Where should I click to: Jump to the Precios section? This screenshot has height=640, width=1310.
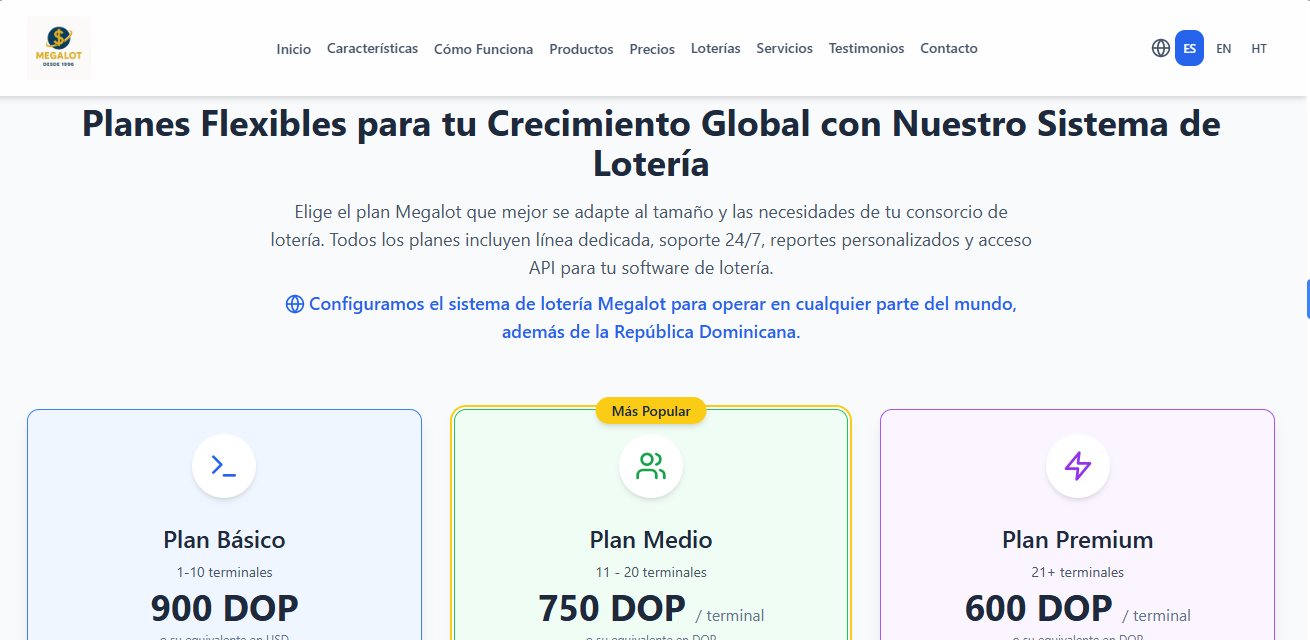(652, 49)
